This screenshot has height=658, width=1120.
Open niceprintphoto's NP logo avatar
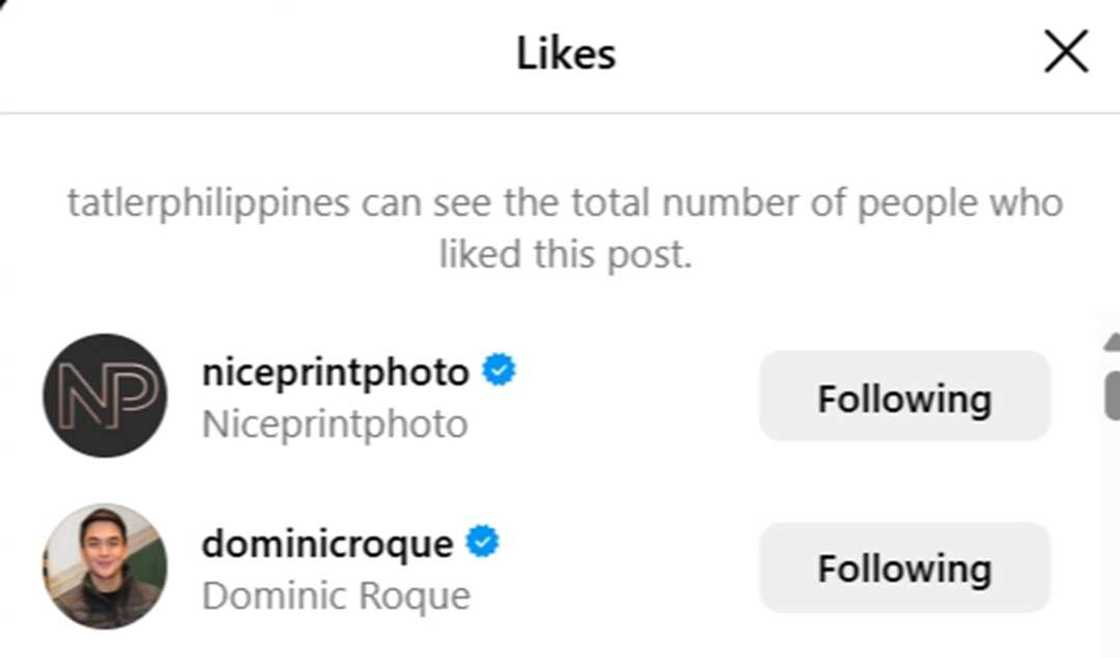tap(105, 396)
